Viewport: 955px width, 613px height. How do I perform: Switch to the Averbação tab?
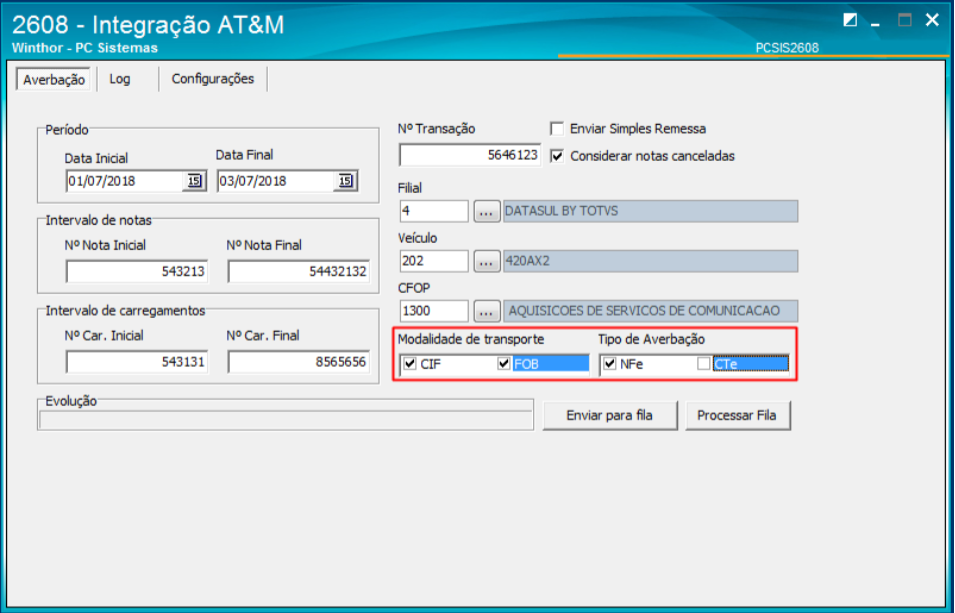coord(54,79)
